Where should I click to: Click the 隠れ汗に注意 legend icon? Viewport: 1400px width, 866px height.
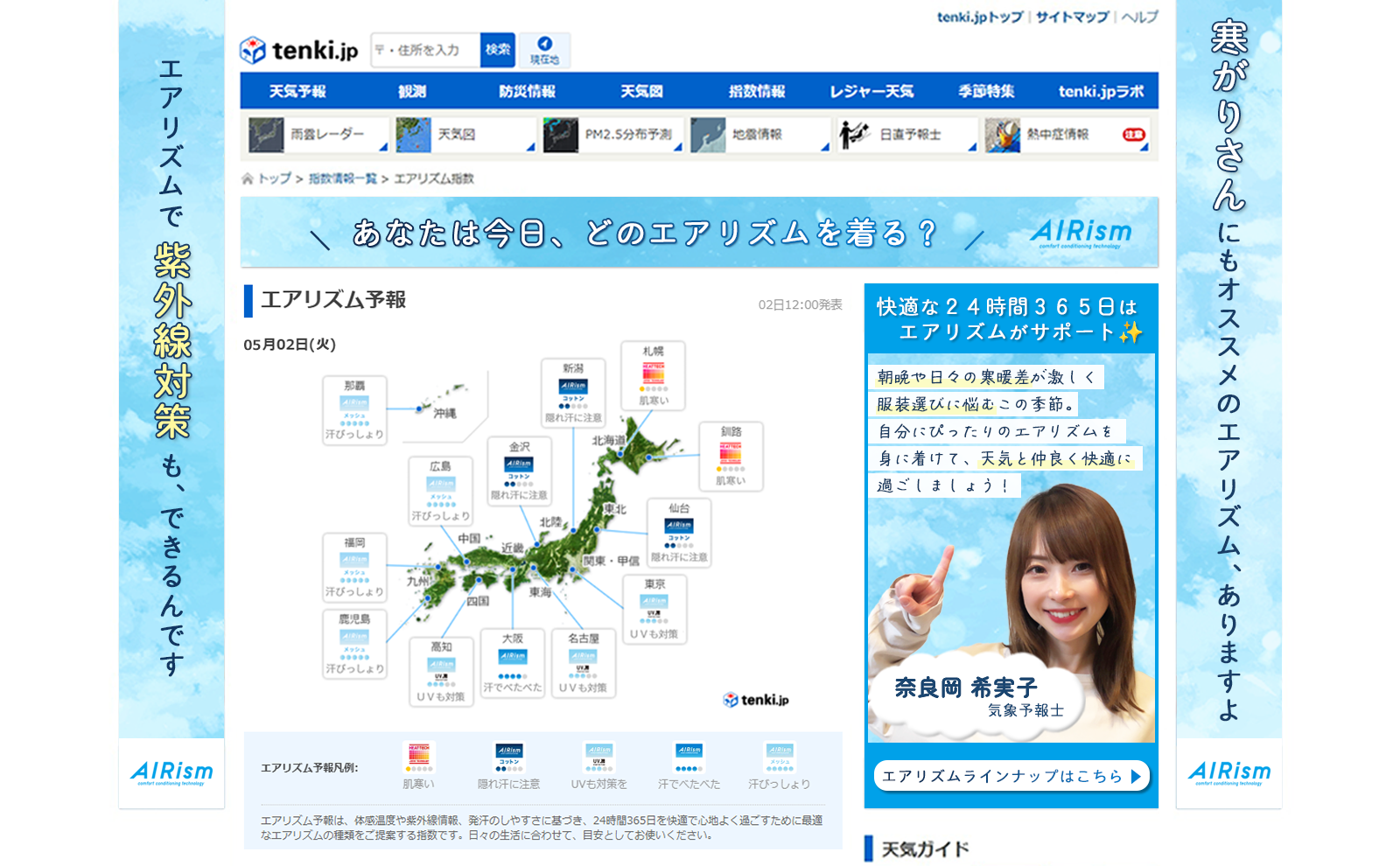point(509,757)
